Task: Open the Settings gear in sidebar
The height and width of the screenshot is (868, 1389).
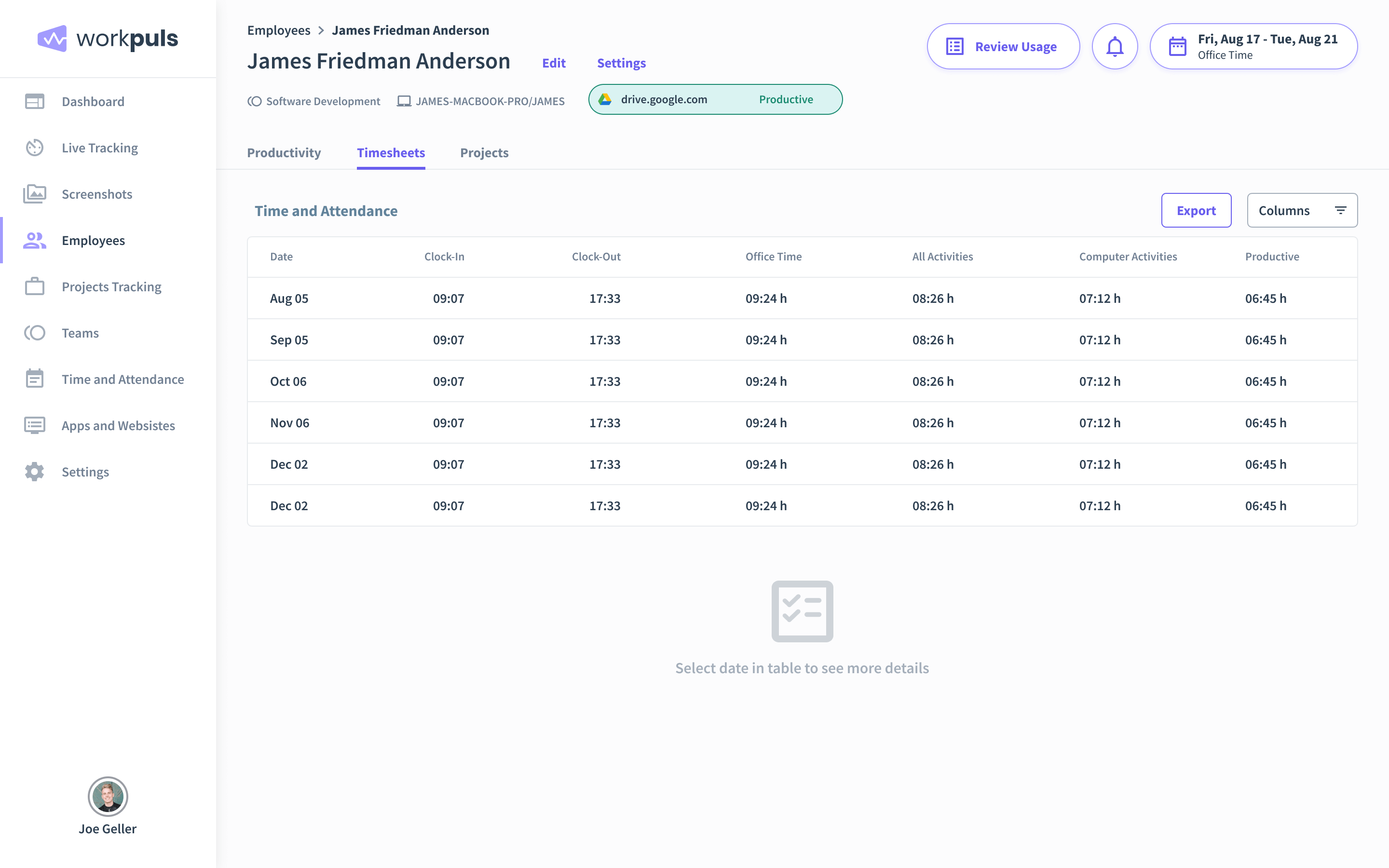Action: (33, 471)
